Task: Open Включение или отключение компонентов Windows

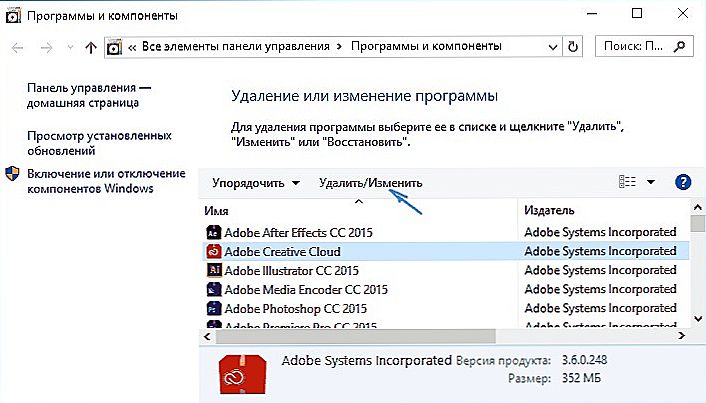Action: pos(106,181)
